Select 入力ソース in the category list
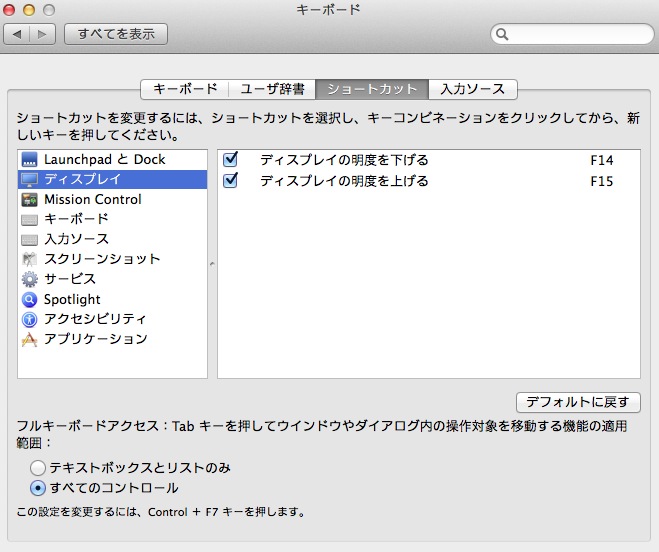 (x=113, y=240)
